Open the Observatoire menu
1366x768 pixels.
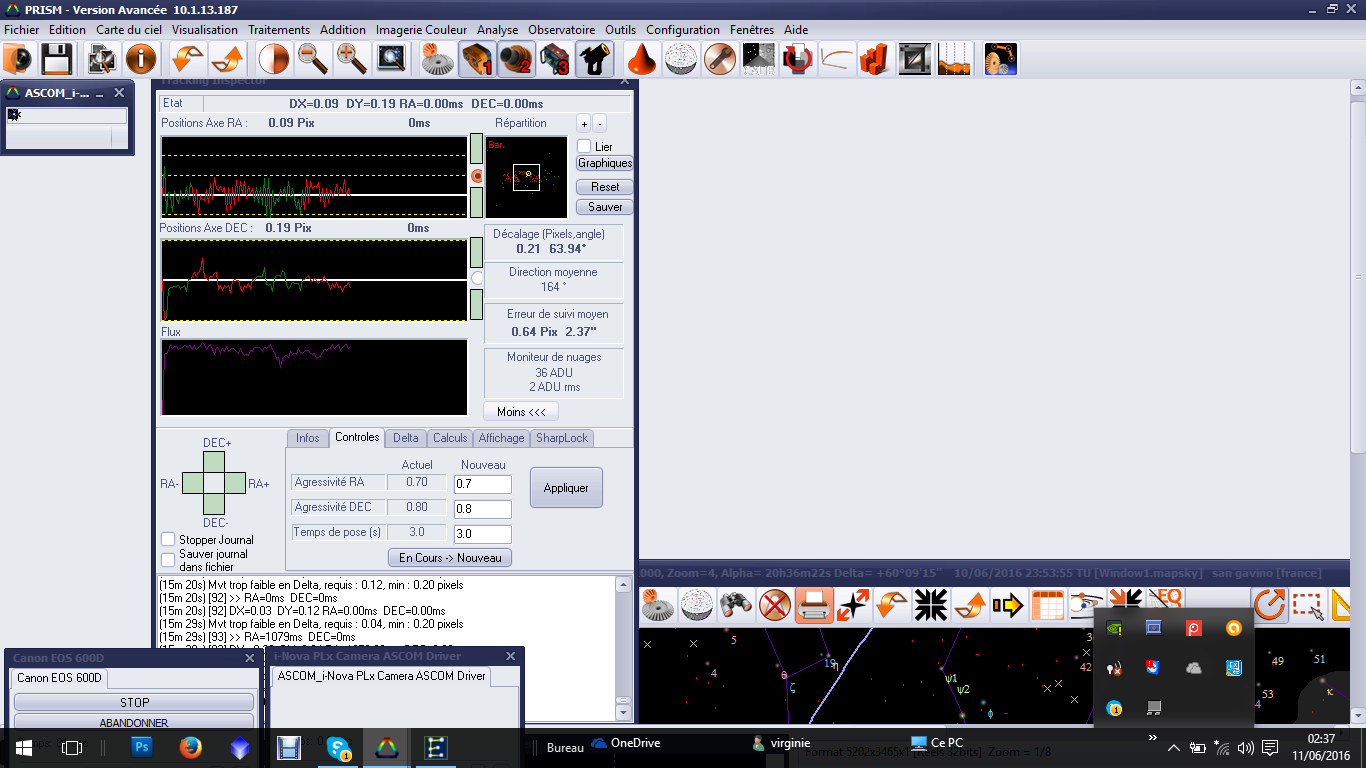coord(561,30)
